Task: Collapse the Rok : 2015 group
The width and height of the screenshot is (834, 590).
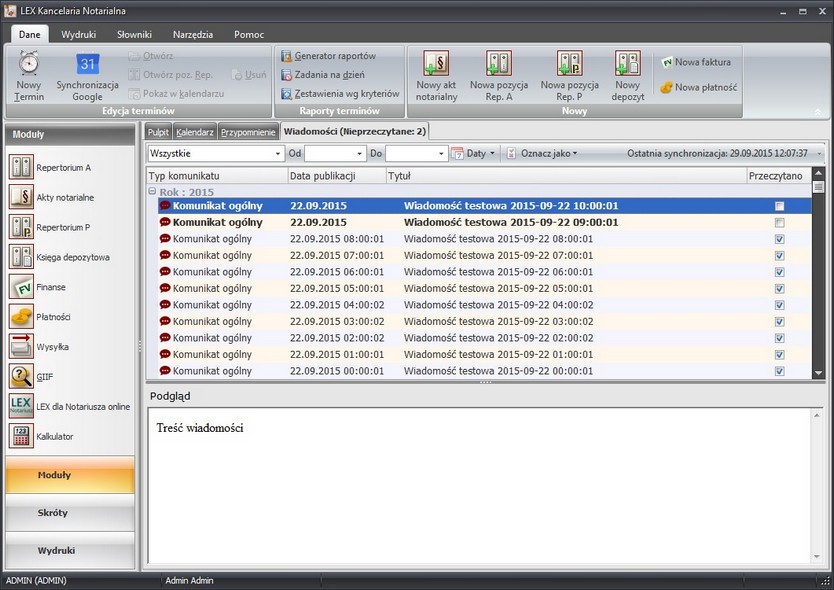Action: (153, 191)
